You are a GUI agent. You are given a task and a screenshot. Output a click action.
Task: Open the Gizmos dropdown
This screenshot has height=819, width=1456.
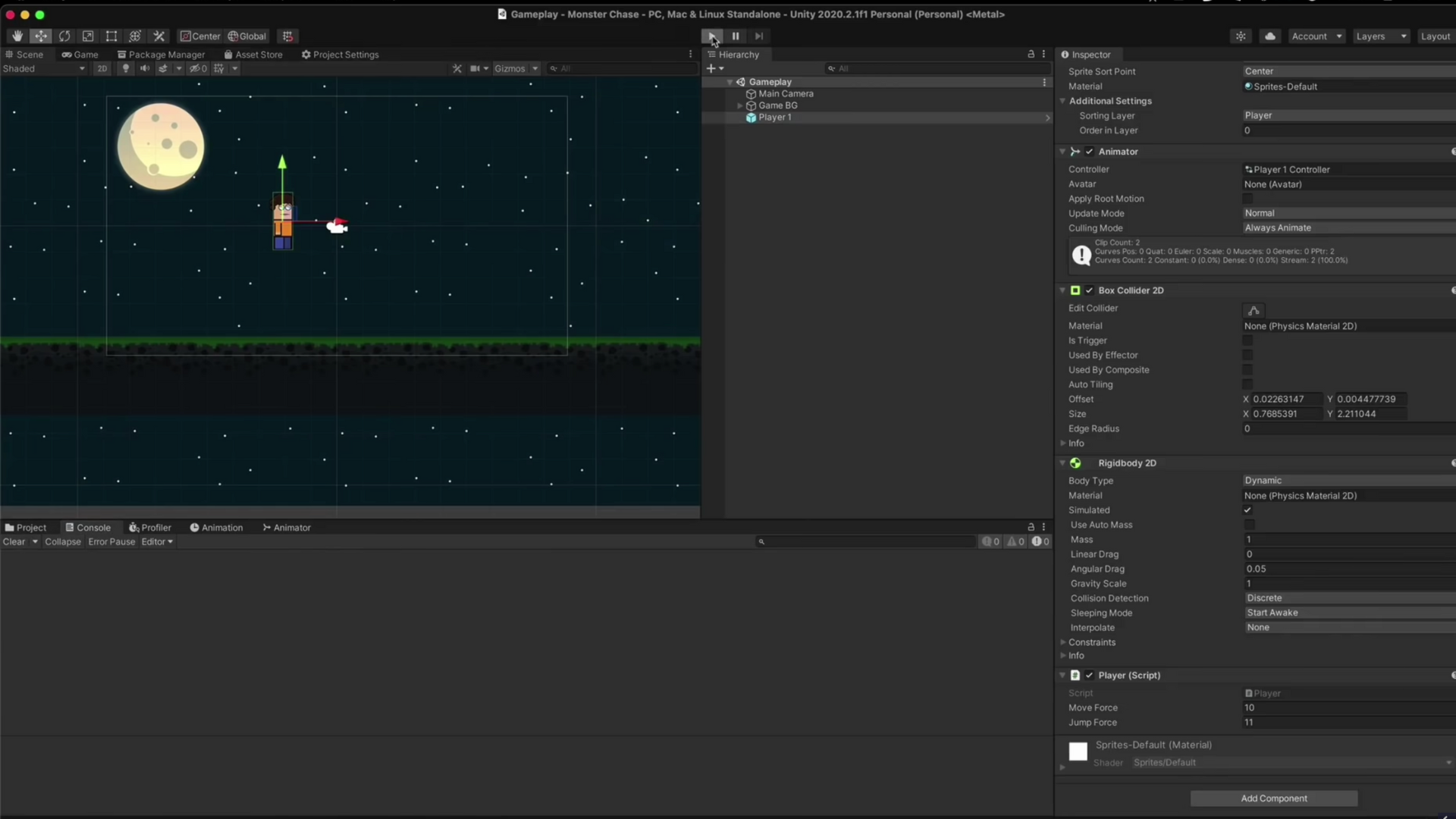(516, 68)
